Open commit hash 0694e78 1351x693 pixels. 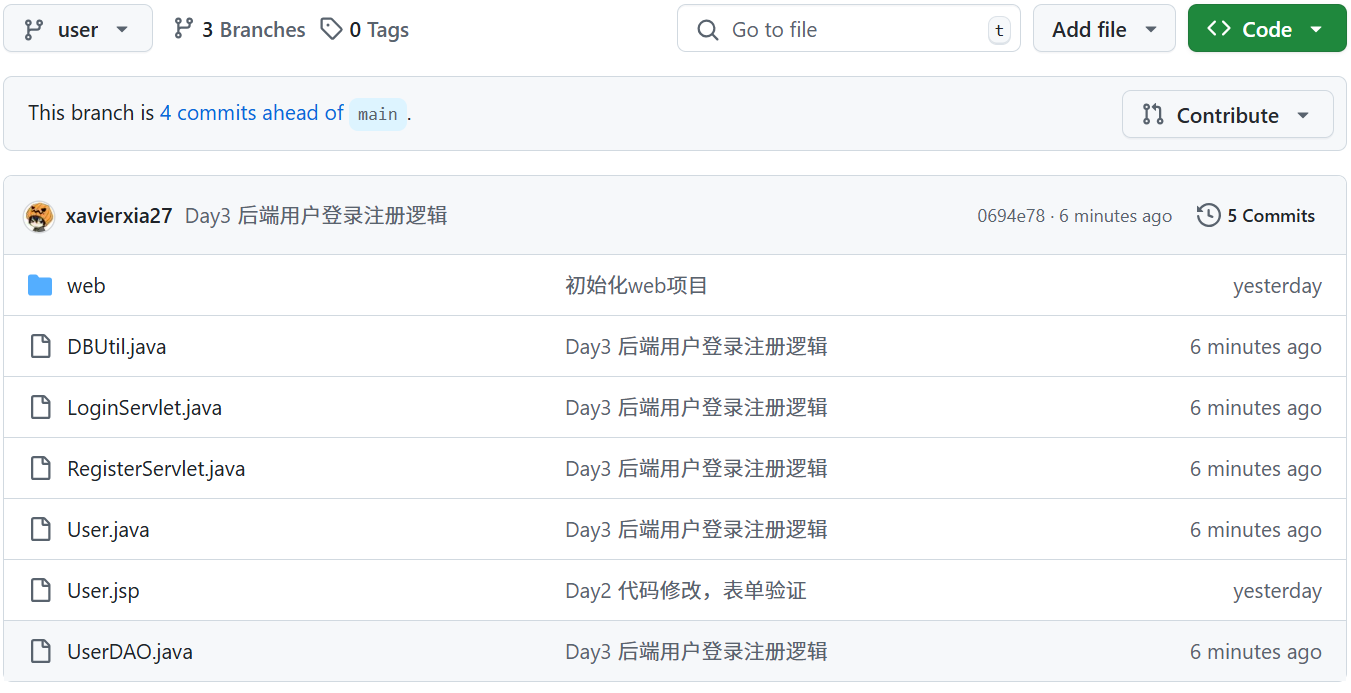pyautogui.click(x=1010, y=216)
